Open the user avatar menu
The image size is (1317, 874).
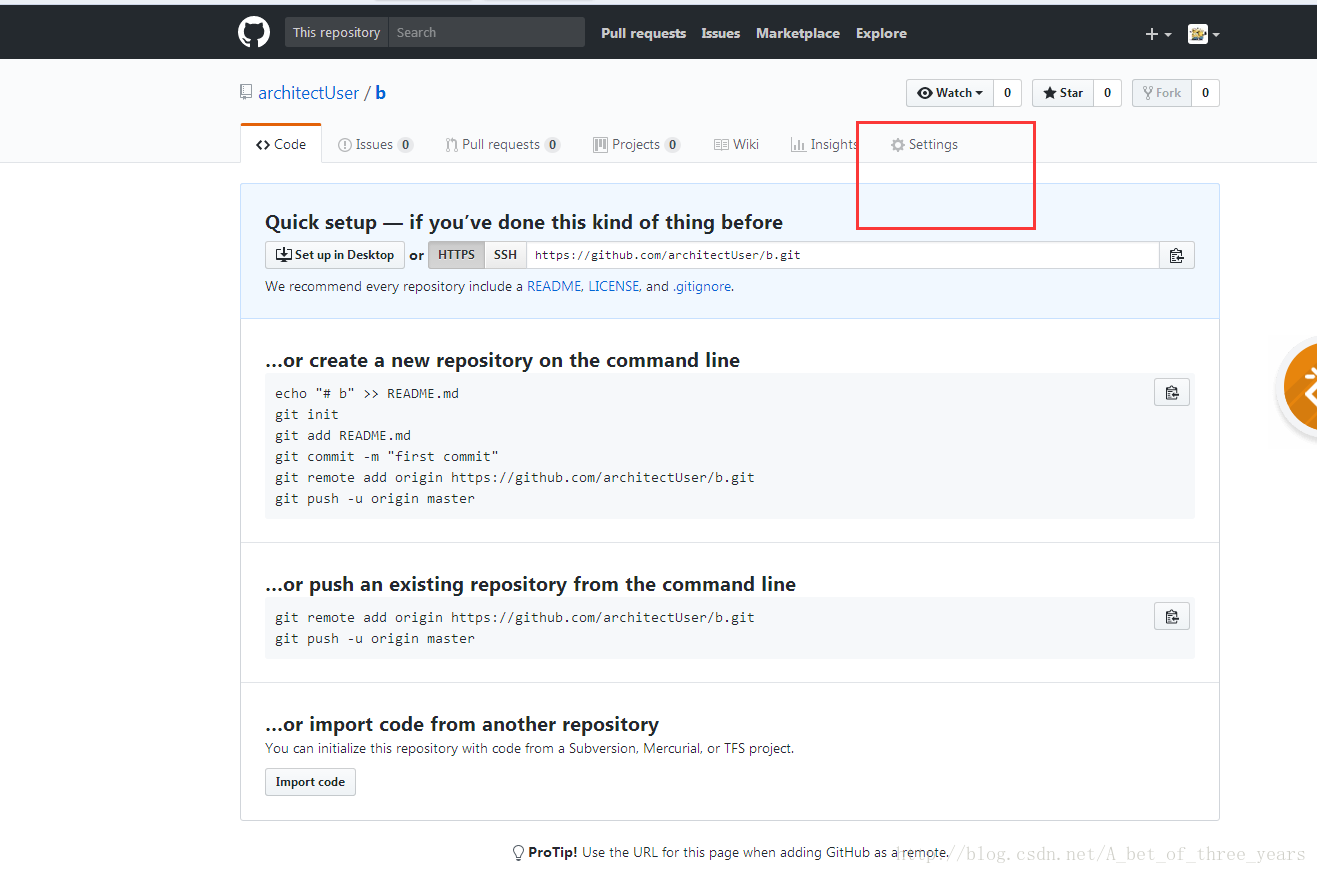click(1203, 34)
